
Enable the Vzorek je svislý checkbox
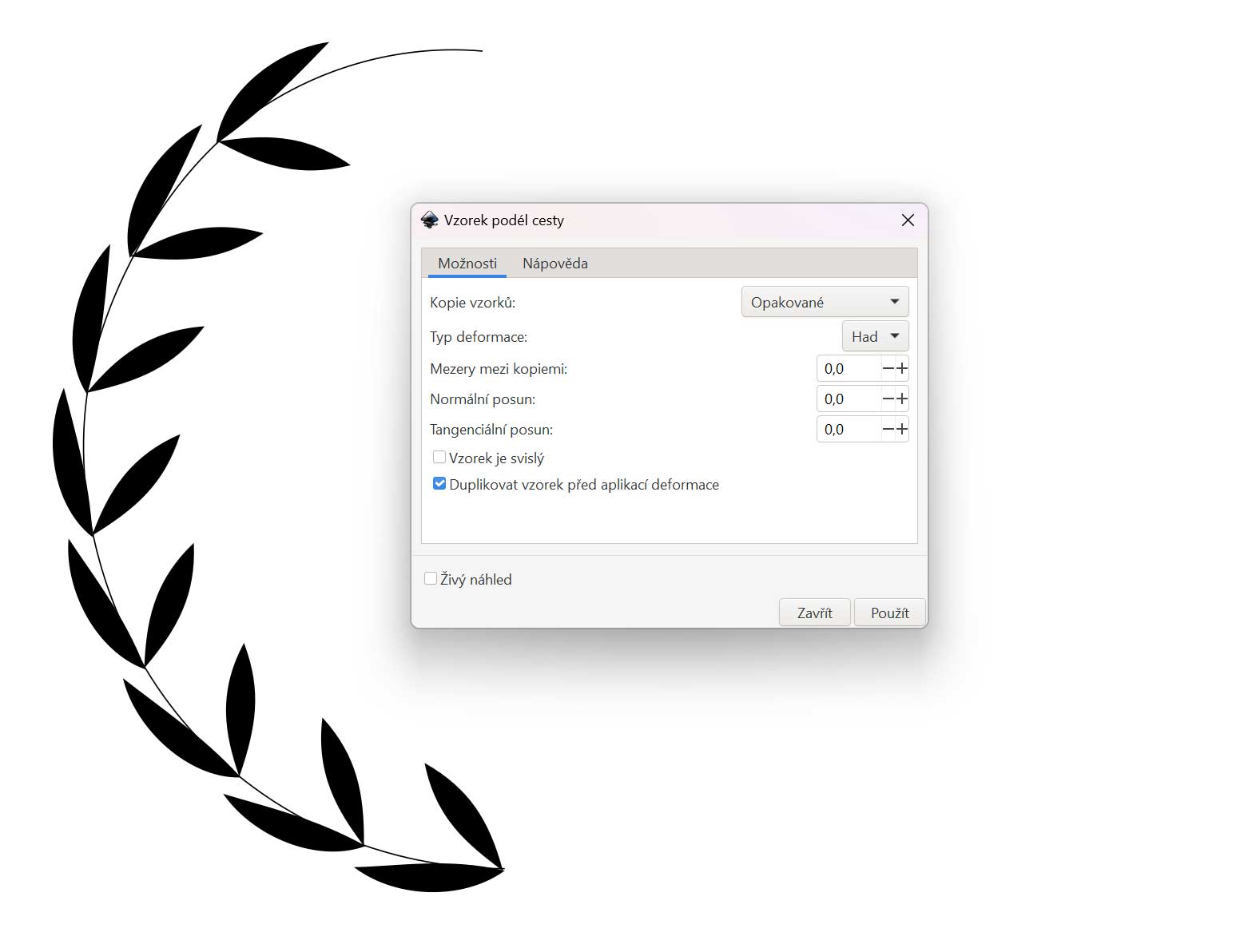(x=439, y=458)
